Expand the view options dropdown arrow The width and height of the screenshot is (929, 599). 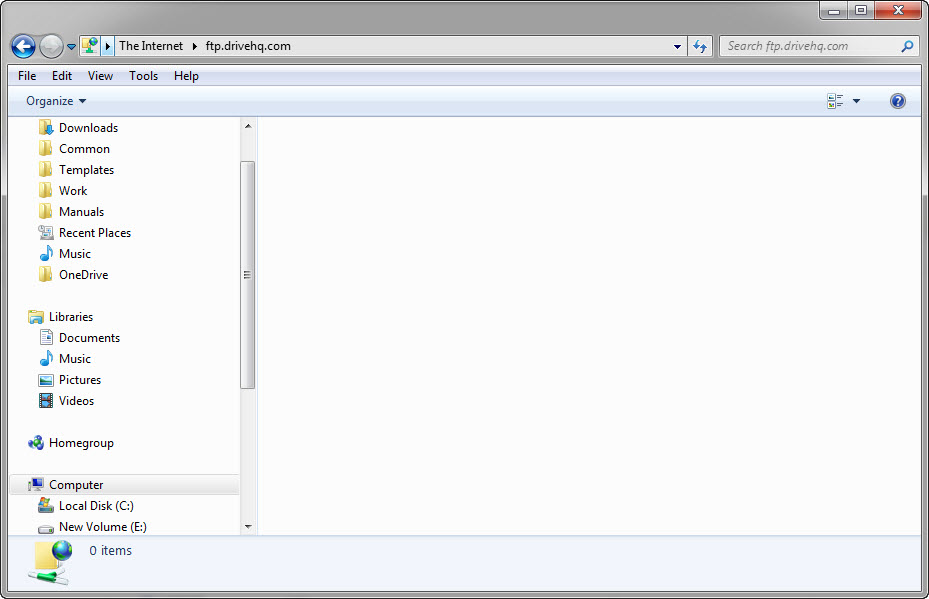[x=856, y=101]
